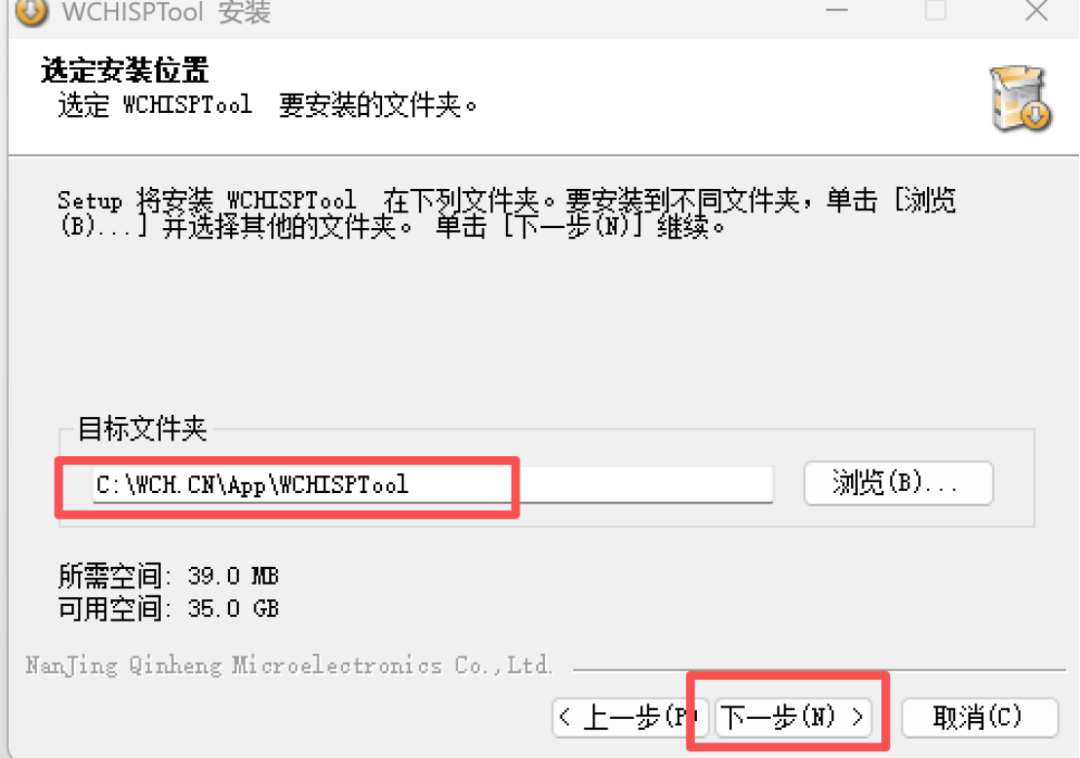This screenshot has width=1080, height=758.
Task: Click the separator line beside branding text
Action: (x=819, y=668)
